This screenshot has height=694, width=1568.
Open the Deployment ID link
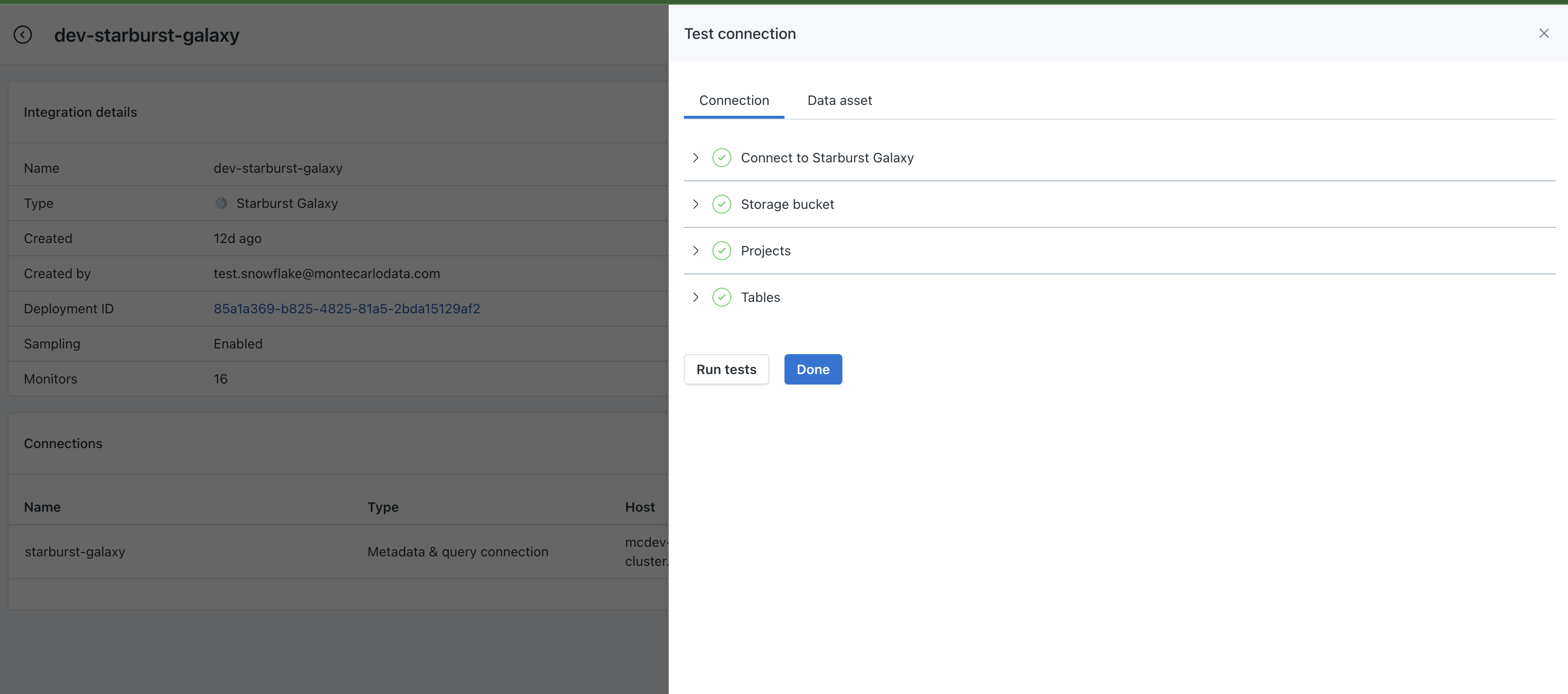tap(346, 309)
